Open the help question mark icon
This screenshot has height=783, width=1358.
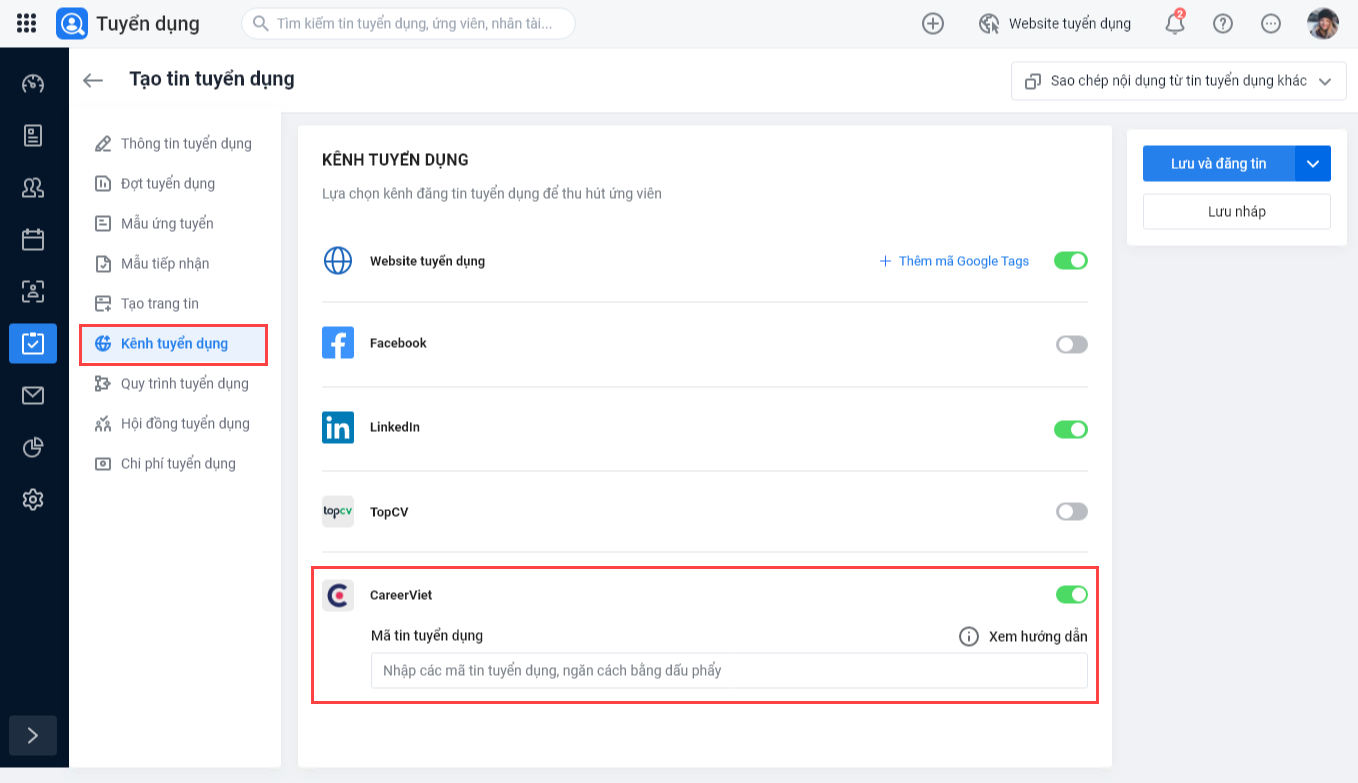[x=1223, y=23]
